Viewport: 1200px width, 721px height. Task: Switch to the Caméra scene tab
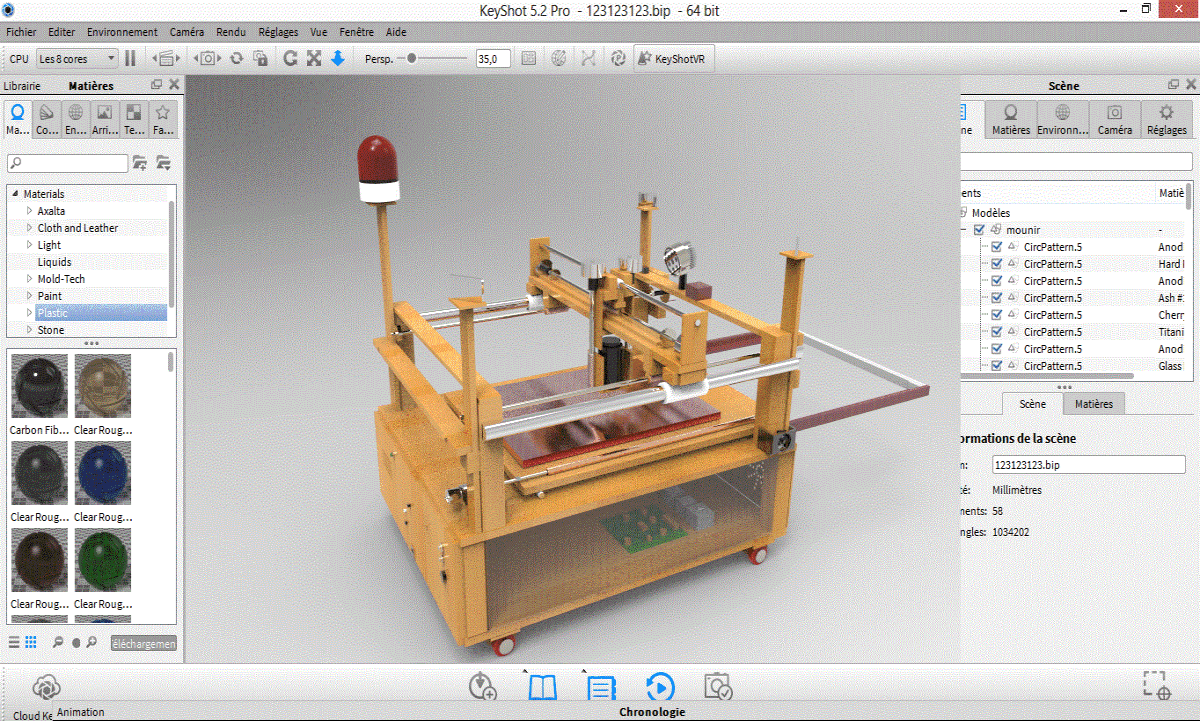[x=1114, y=119]
